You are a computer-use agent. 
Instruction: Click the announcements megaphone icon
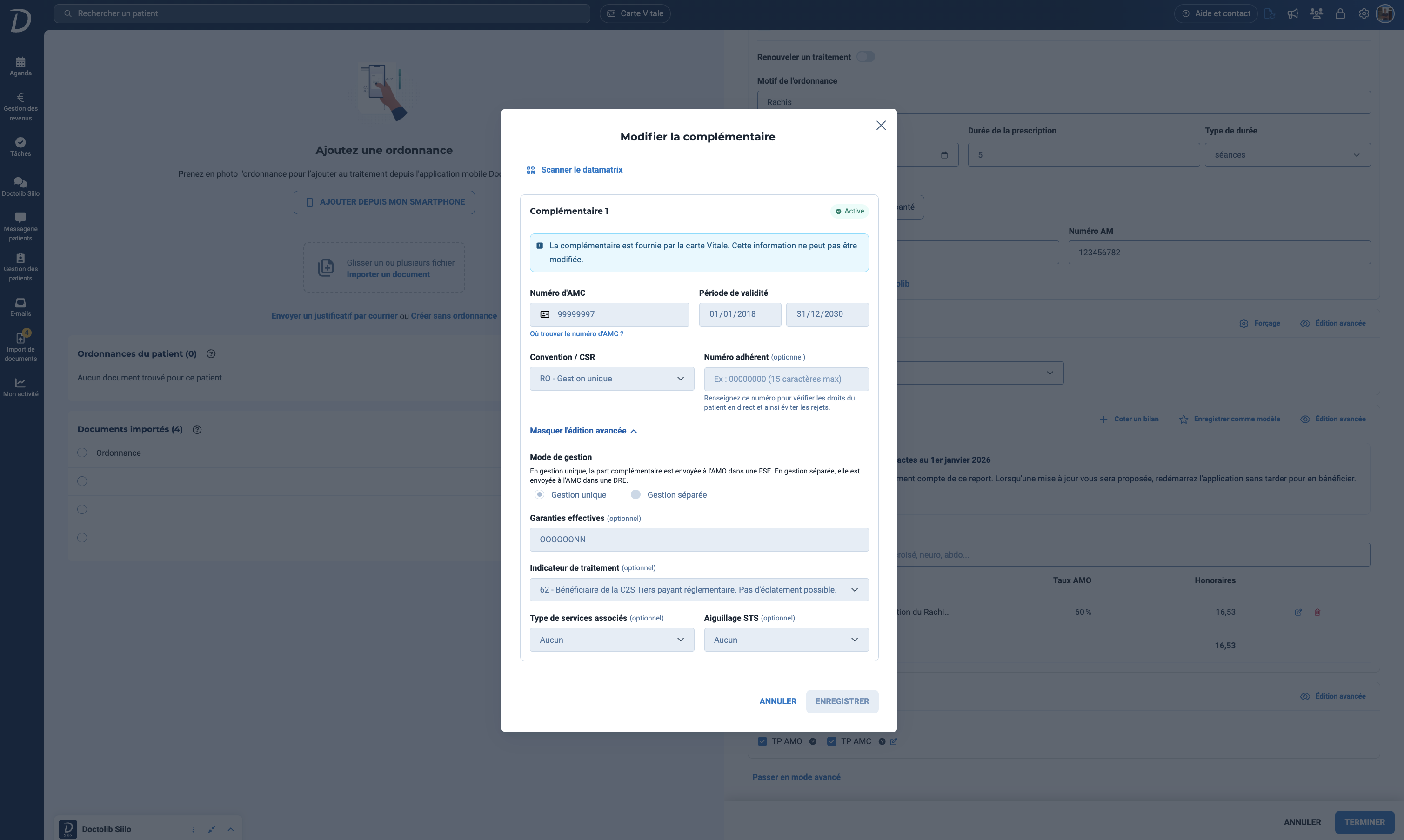coord(1292,13)
